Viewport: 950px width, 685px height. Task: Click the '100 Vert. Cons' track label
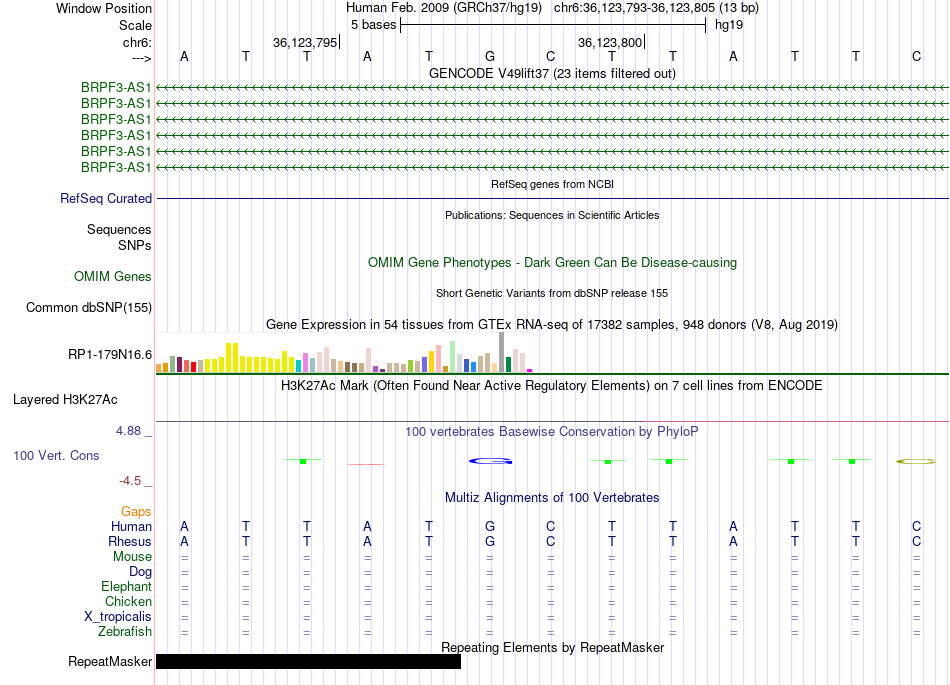(x=56, y=455)
